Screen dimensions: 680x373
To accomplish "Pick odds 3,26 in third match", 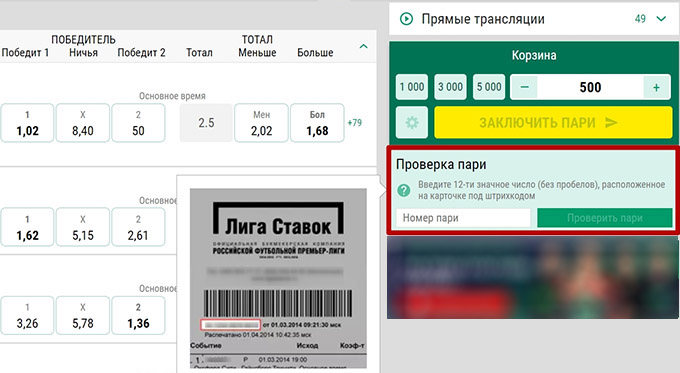I will point(27,315).
